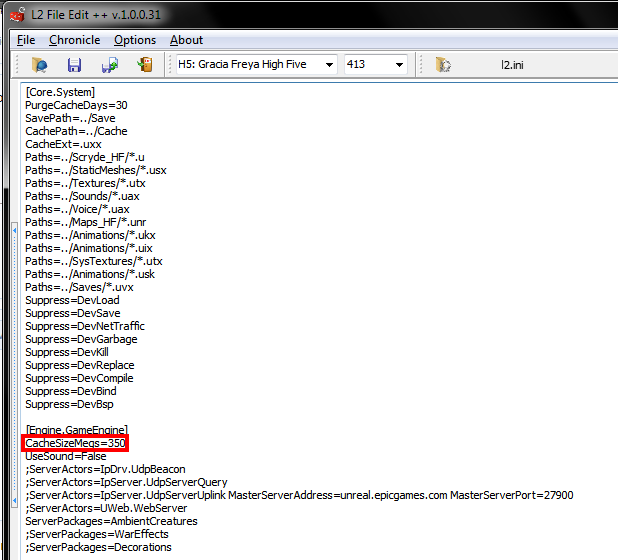618x560 pixels.
Task: Click the ;ServerPackages=Decorations line
Action: point(99,547)
